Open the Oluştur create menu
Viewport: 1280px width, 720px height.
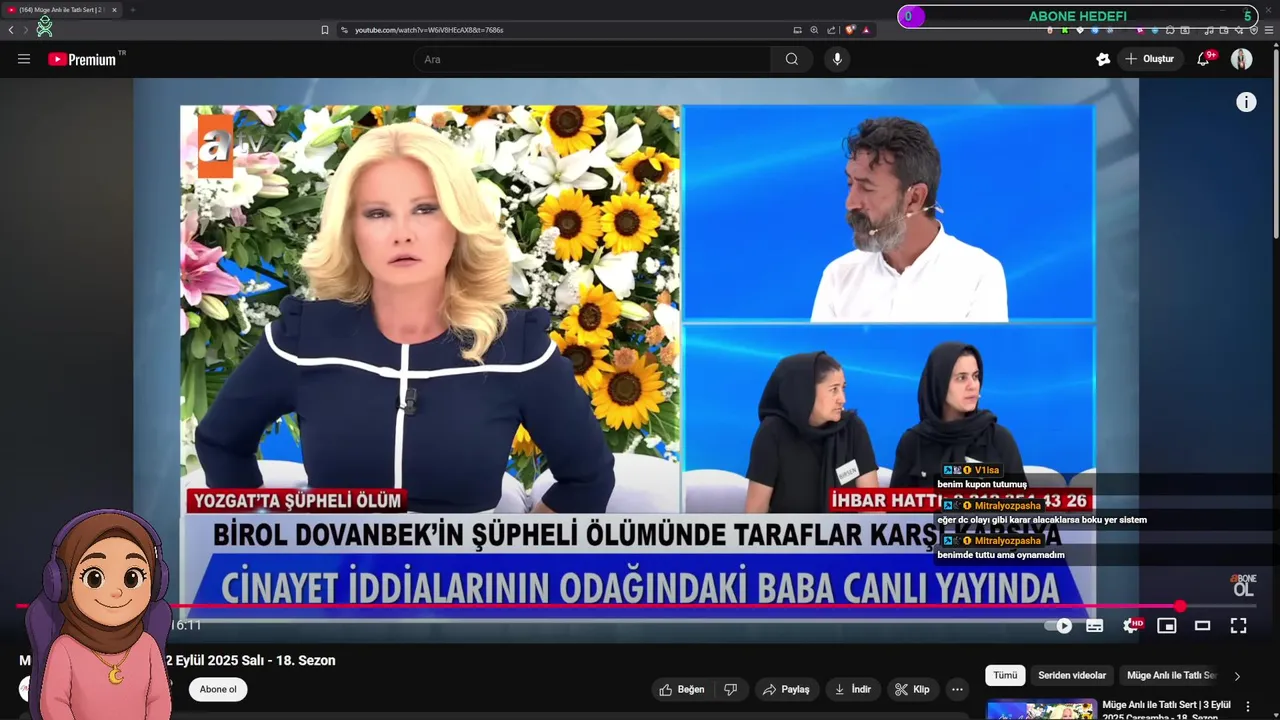click(x=1150, y=59)
